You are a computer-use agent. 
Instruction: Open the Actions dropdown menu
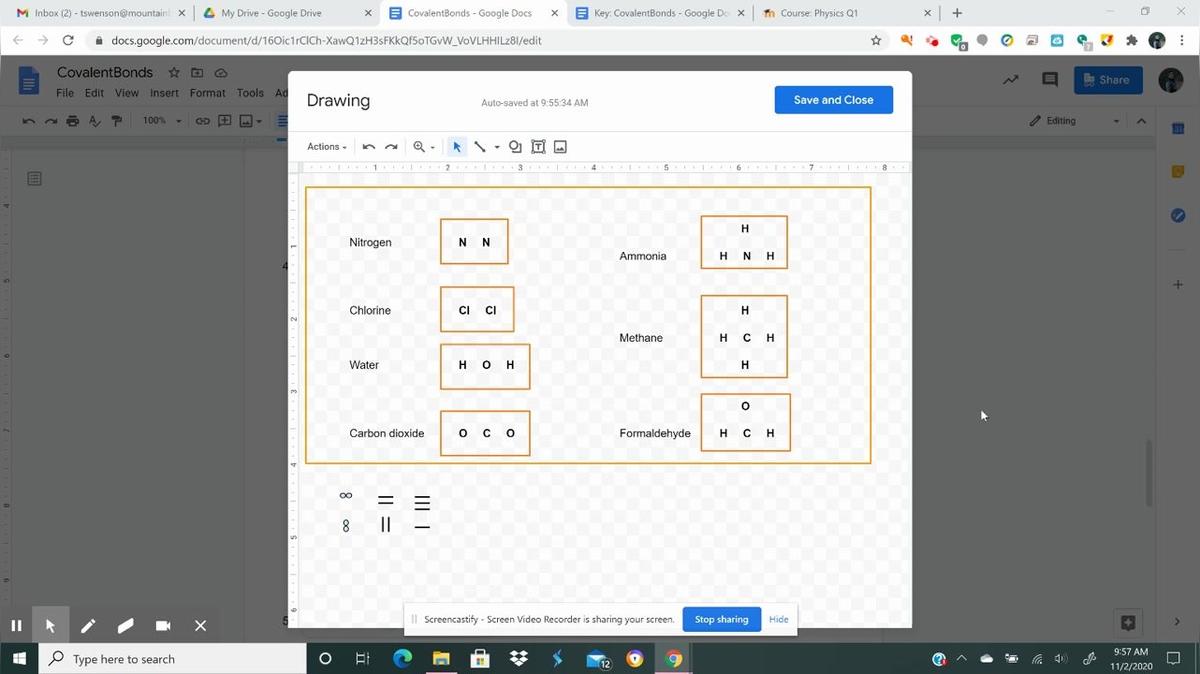pyautogui.click(x=327, y=147)
